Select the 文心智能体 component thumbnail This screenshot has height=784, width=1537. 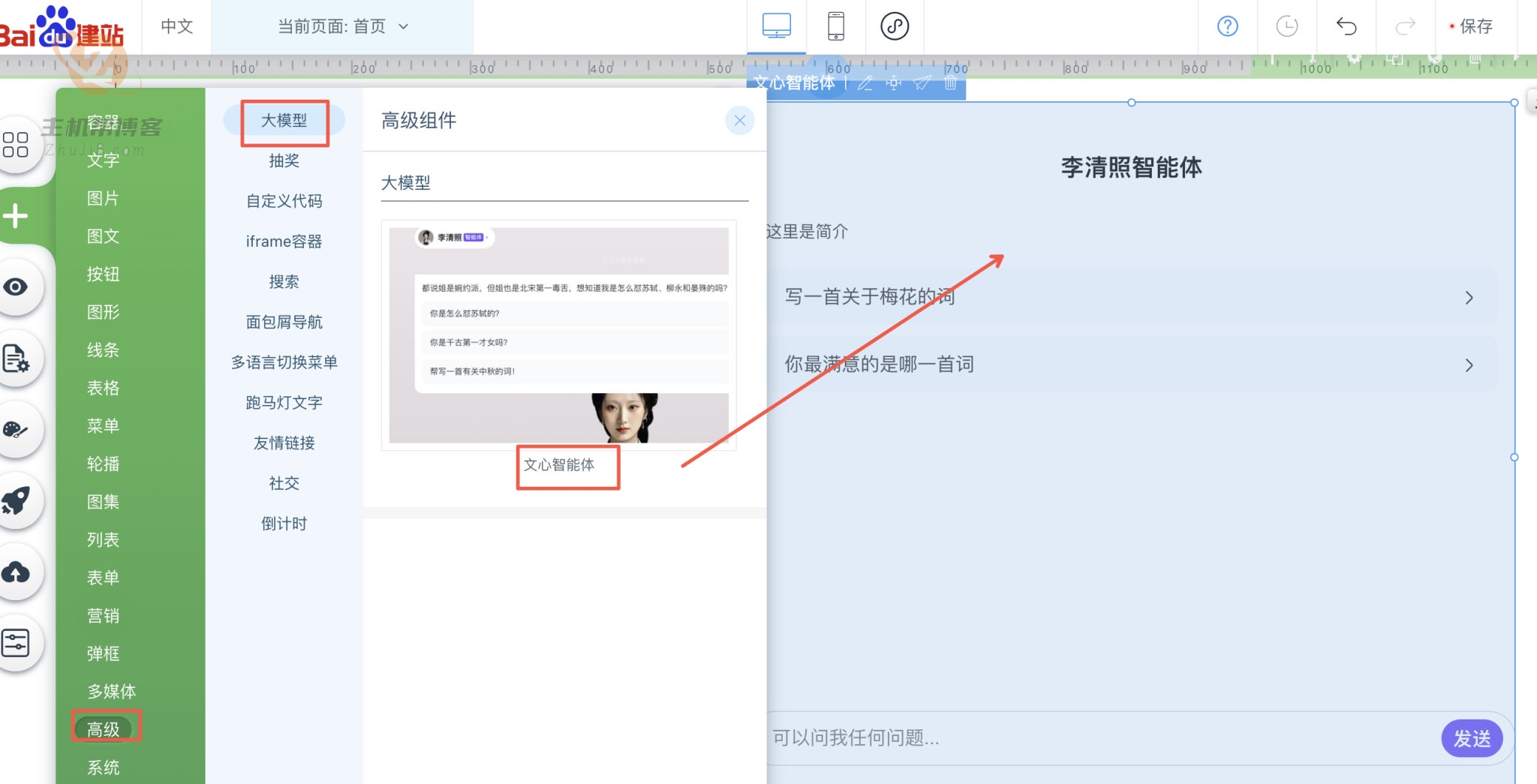pyautogui.click(x=559, y=335)
